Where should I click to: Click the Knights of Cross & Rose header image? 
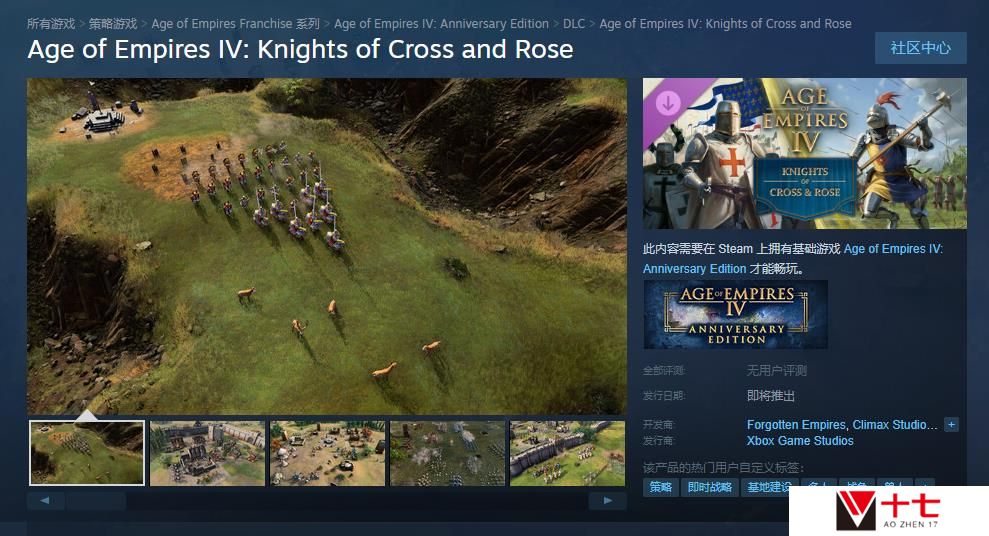(x=804, y=153)
